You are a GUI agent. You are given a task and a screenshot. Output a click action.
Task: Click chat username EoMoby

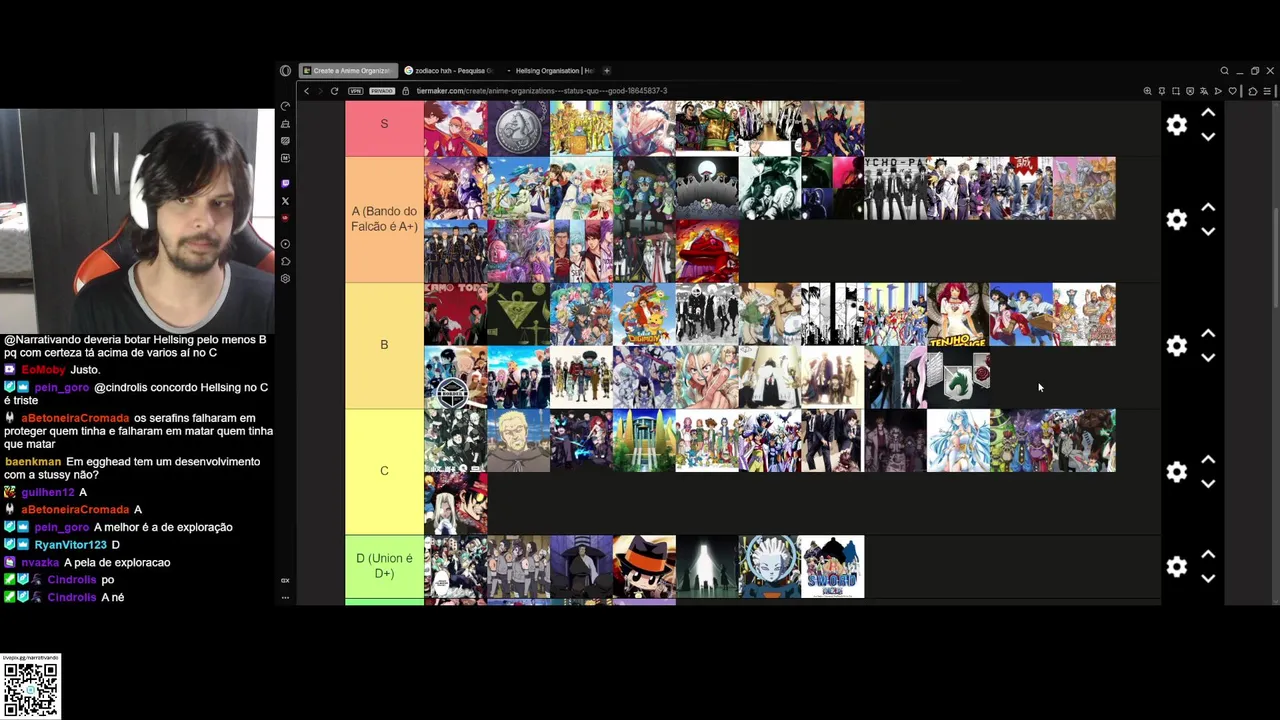coord(43,370)
